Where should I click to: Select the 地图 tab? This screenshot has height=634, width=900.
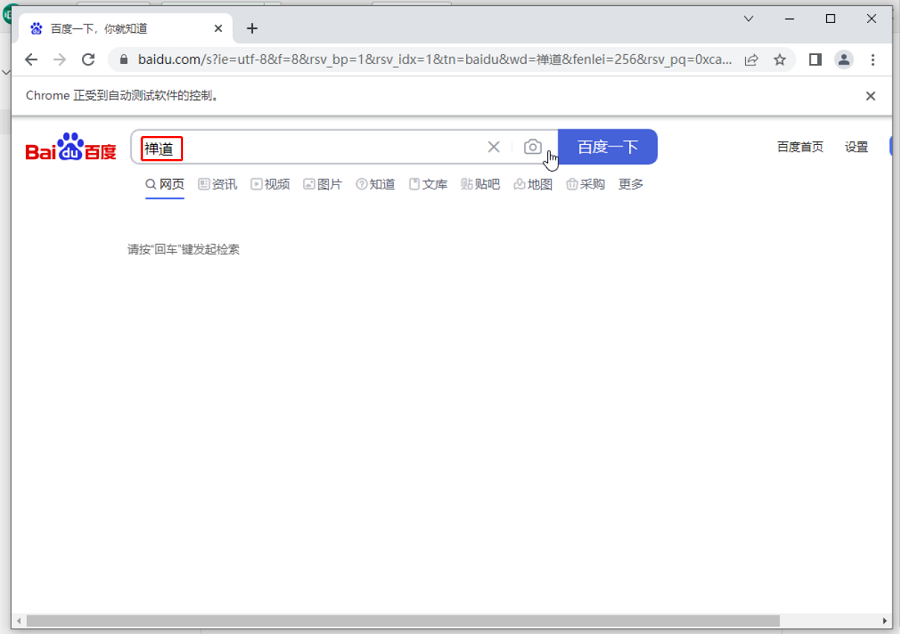point(533,184)
